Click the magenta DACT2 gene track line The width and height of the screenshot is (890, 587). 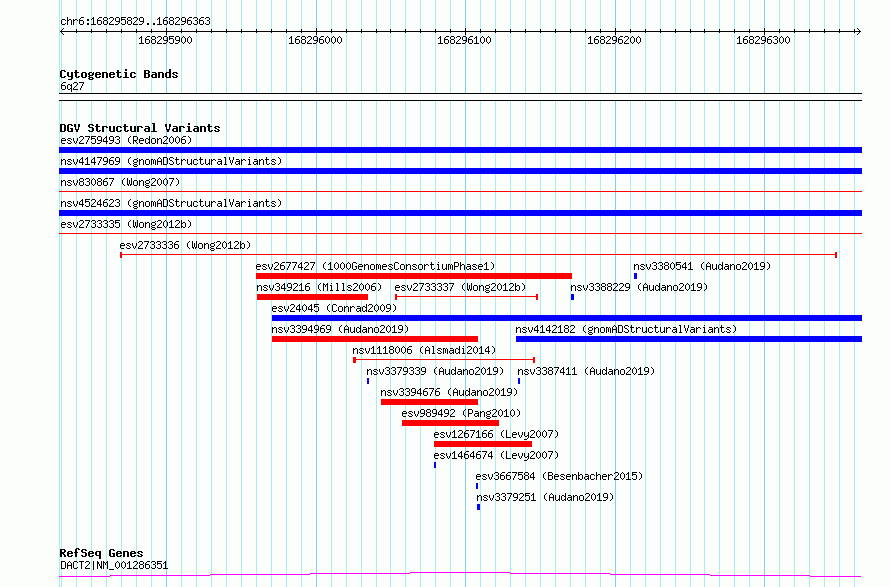(x=460, y=575)
